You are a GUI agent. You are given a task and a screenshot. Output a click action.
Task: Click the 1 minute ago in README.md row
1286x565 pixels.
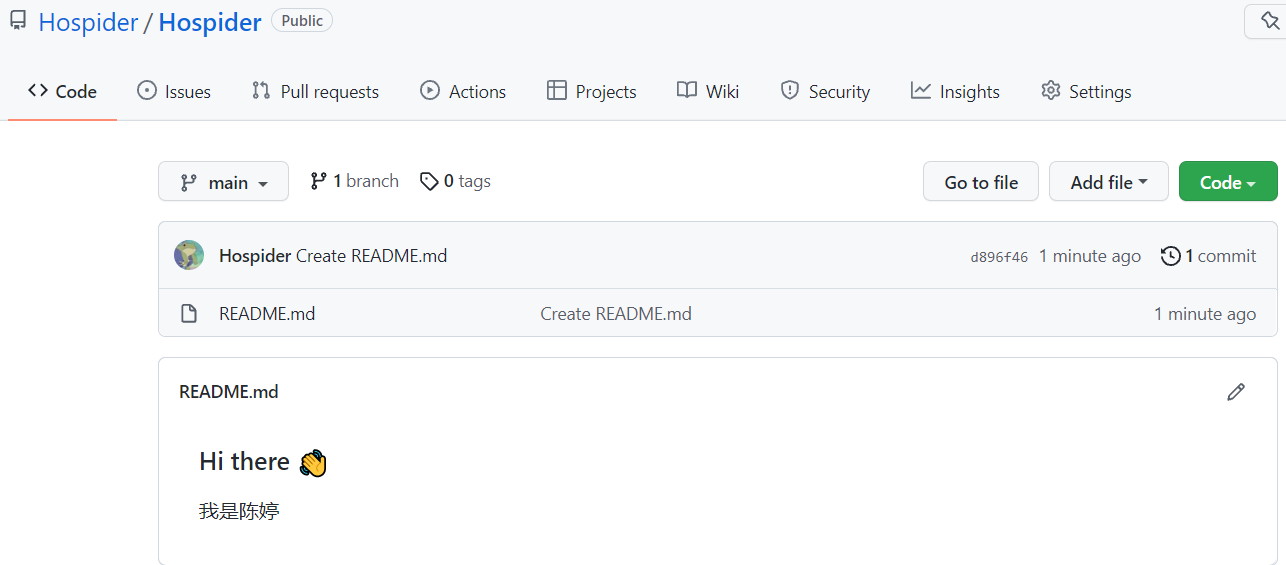(x=1205, y=314)
